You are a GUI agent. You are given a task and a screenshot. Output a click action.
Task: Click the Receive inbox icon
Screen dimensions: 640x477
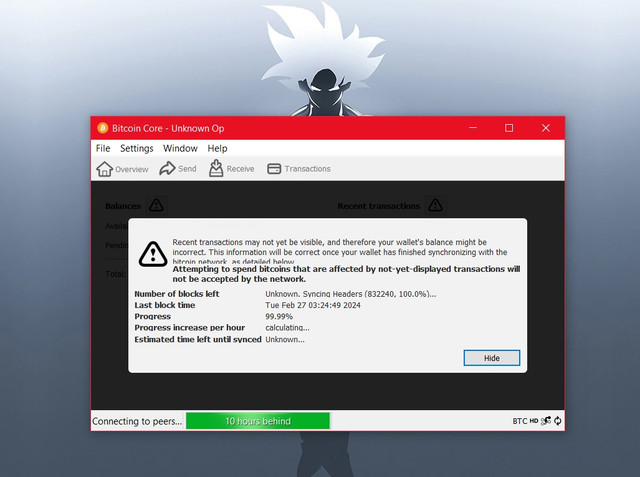(216, 168)
